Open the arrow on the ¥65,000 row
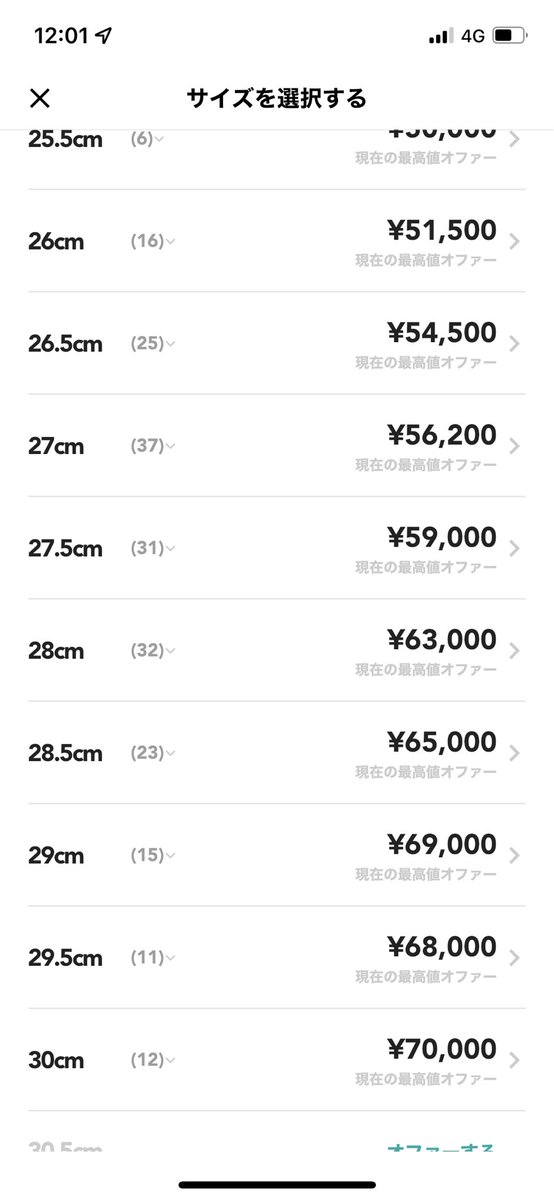The image size is (554, 1200). [x=514, y=753]
